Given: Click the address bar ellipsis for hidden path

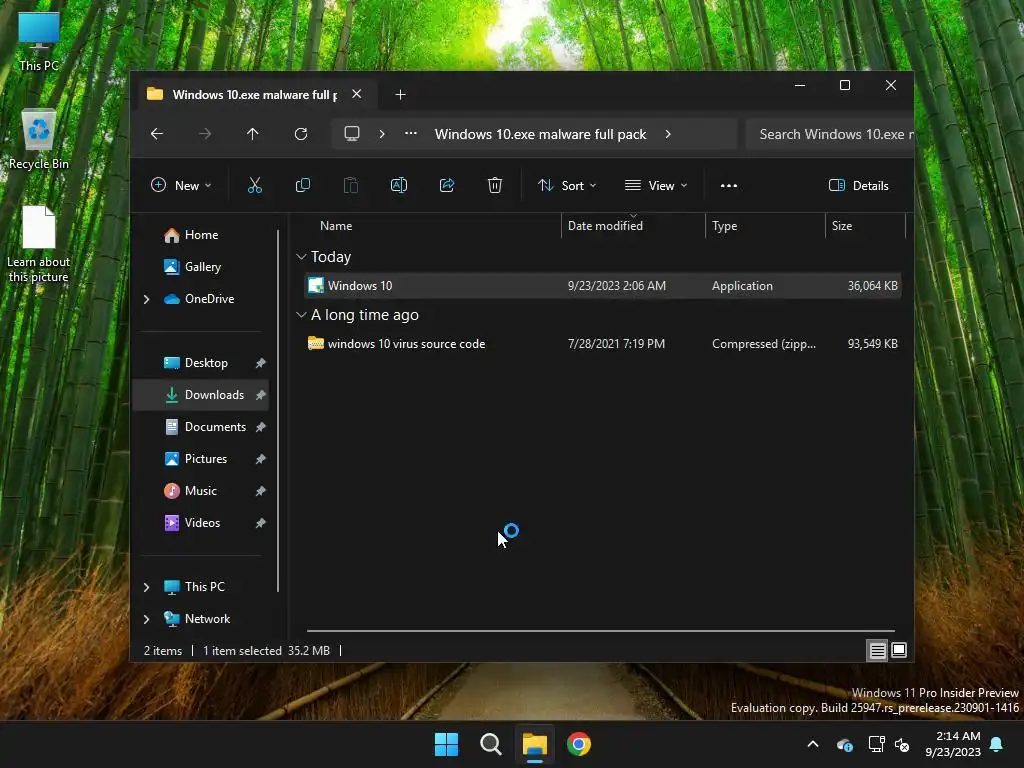Looking at the screenshot, I should pyautogui.click(x=411, y=133).
